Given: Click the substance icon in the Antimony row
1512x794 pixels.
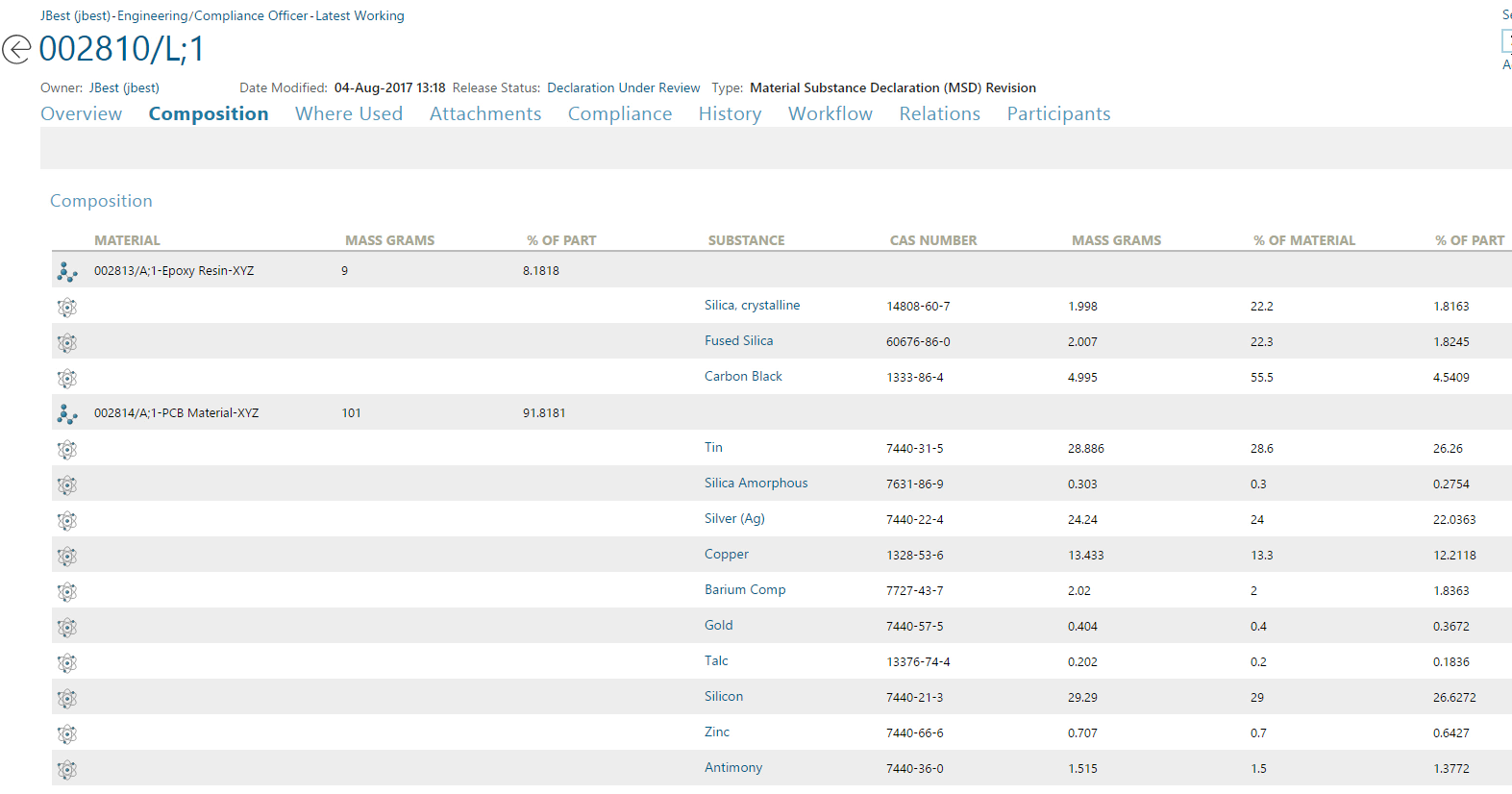Looking at the screenshot, I should click(66, 770).
